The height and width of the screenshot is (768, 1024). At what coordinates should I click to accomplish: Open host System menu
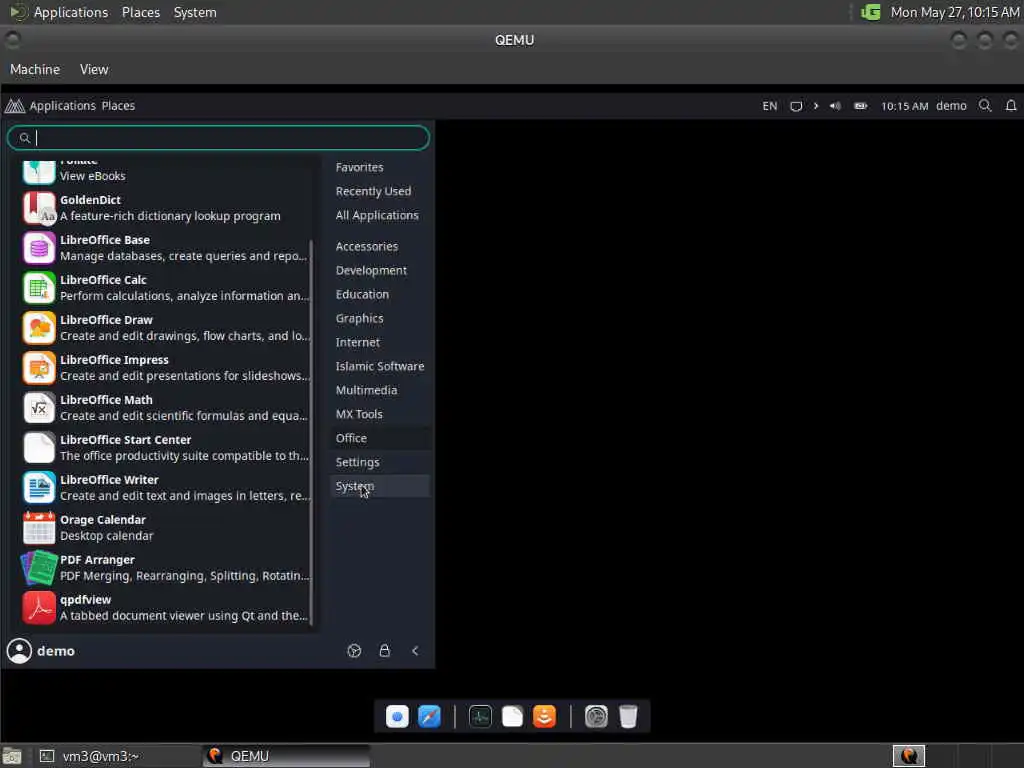click(195, 12)
